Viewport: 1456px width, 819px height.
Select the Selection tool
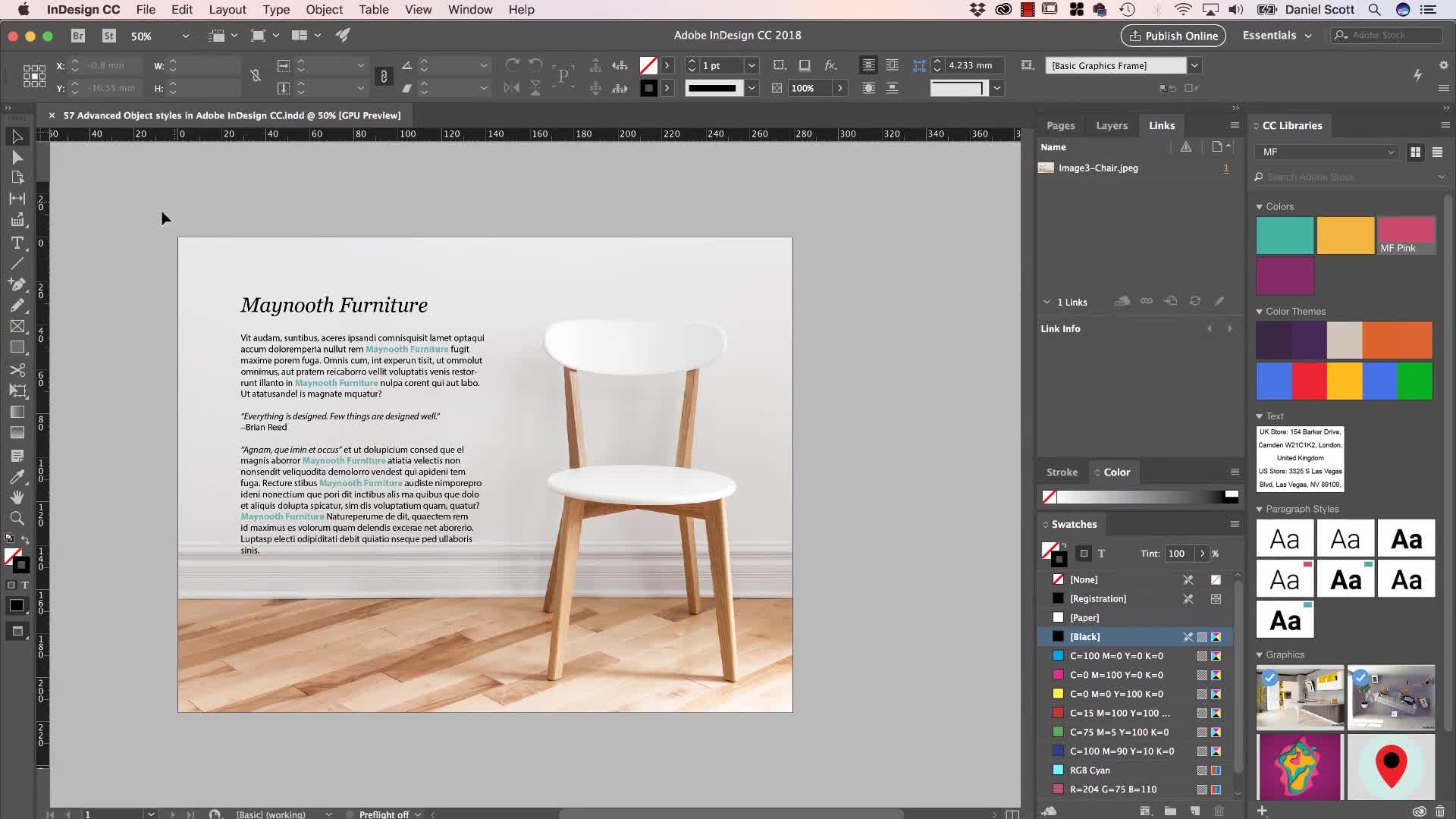click(x=17, y=136)
